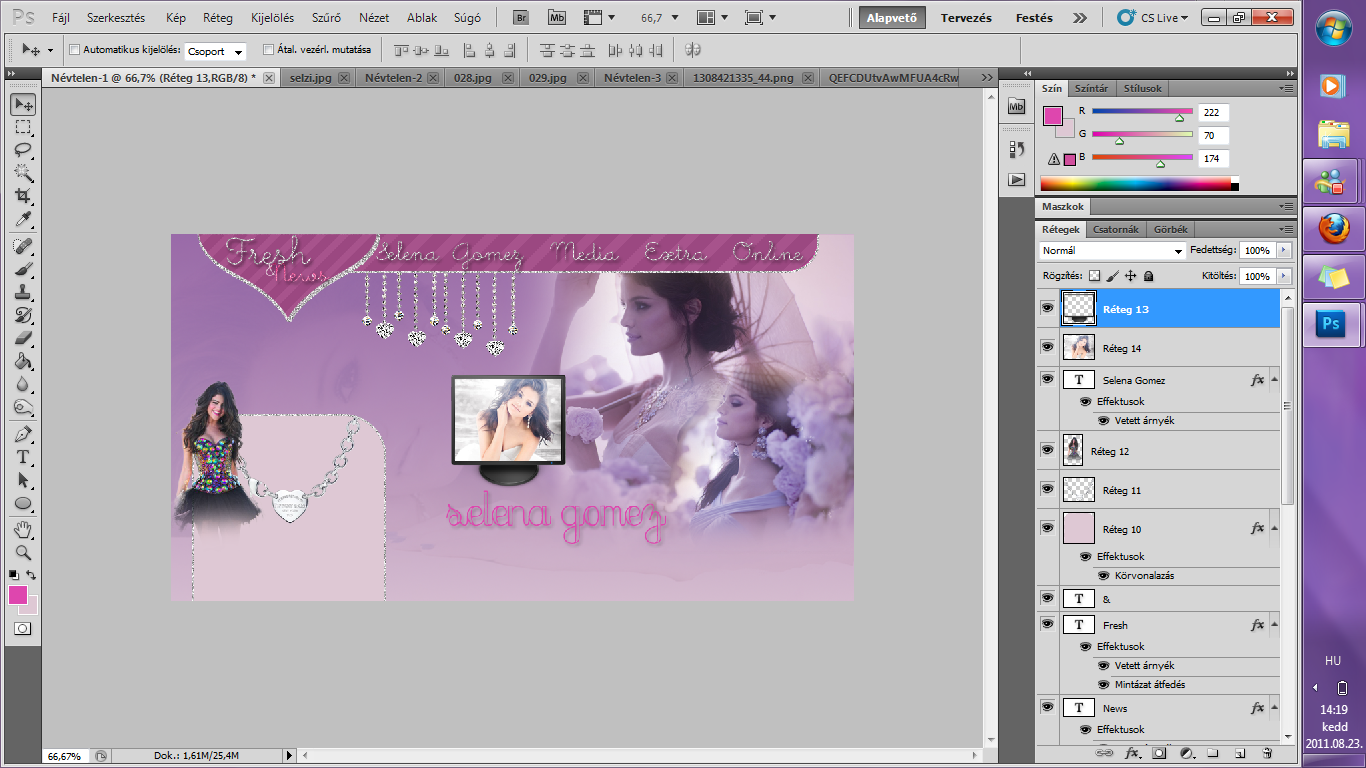This screenshot has height=768, width=1366.
Task: Select the Crop tool
Action: coord(22,196)
